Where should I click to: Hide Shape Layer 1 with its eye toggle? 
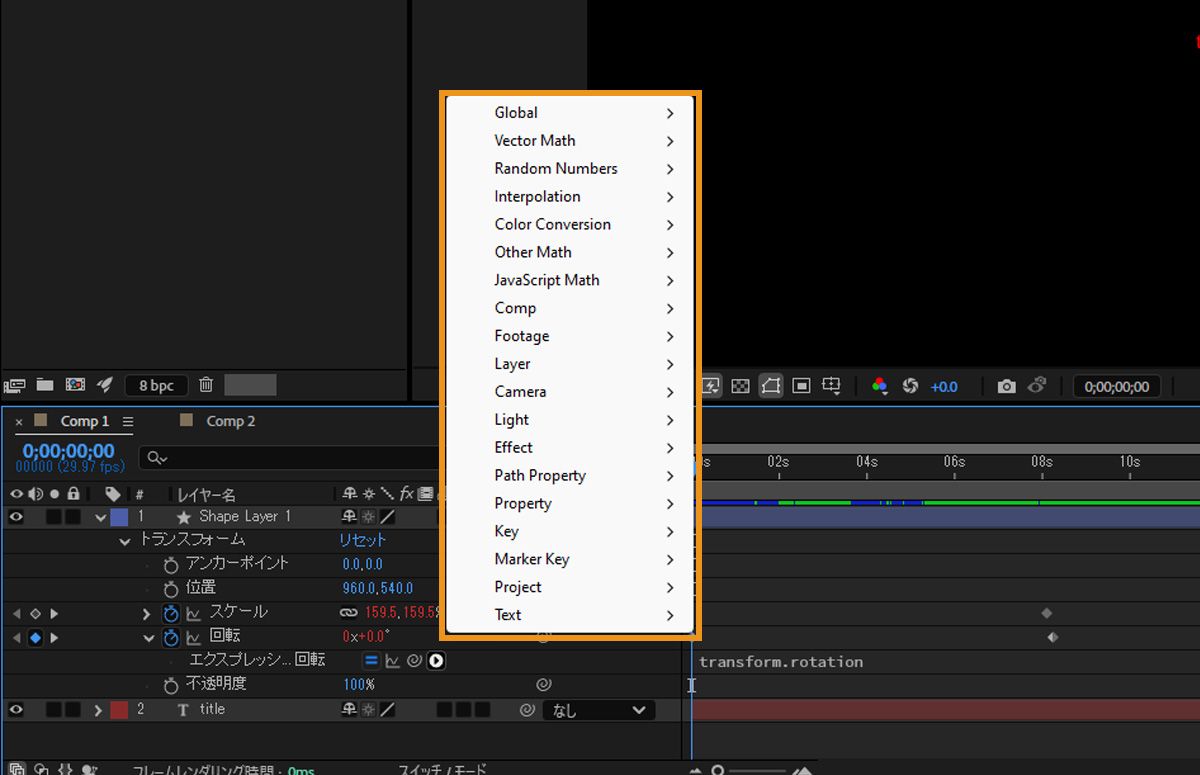pyautogui.click(x=14, y=517)
